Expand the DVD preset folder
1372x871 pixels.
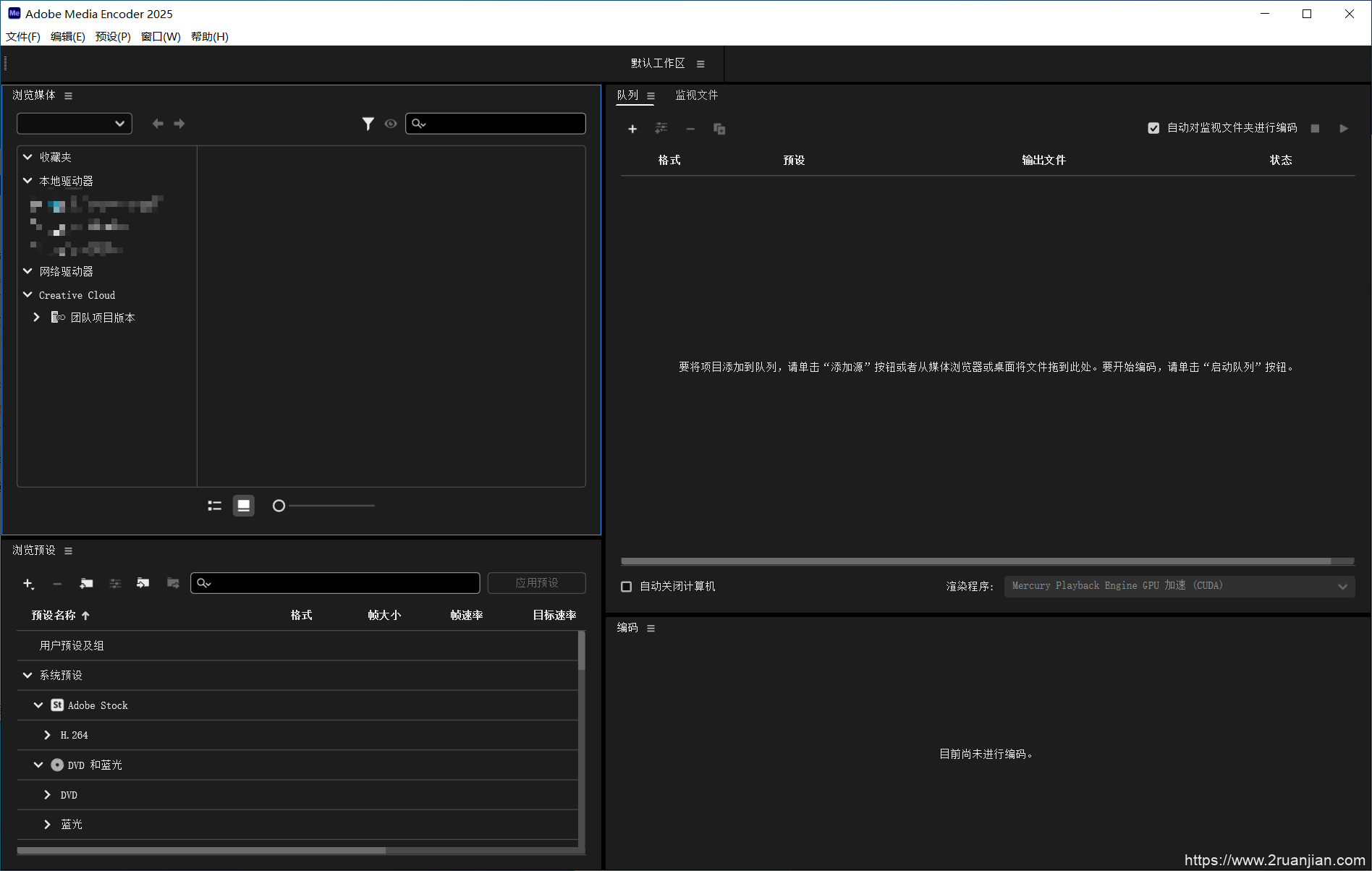(47, 795)
